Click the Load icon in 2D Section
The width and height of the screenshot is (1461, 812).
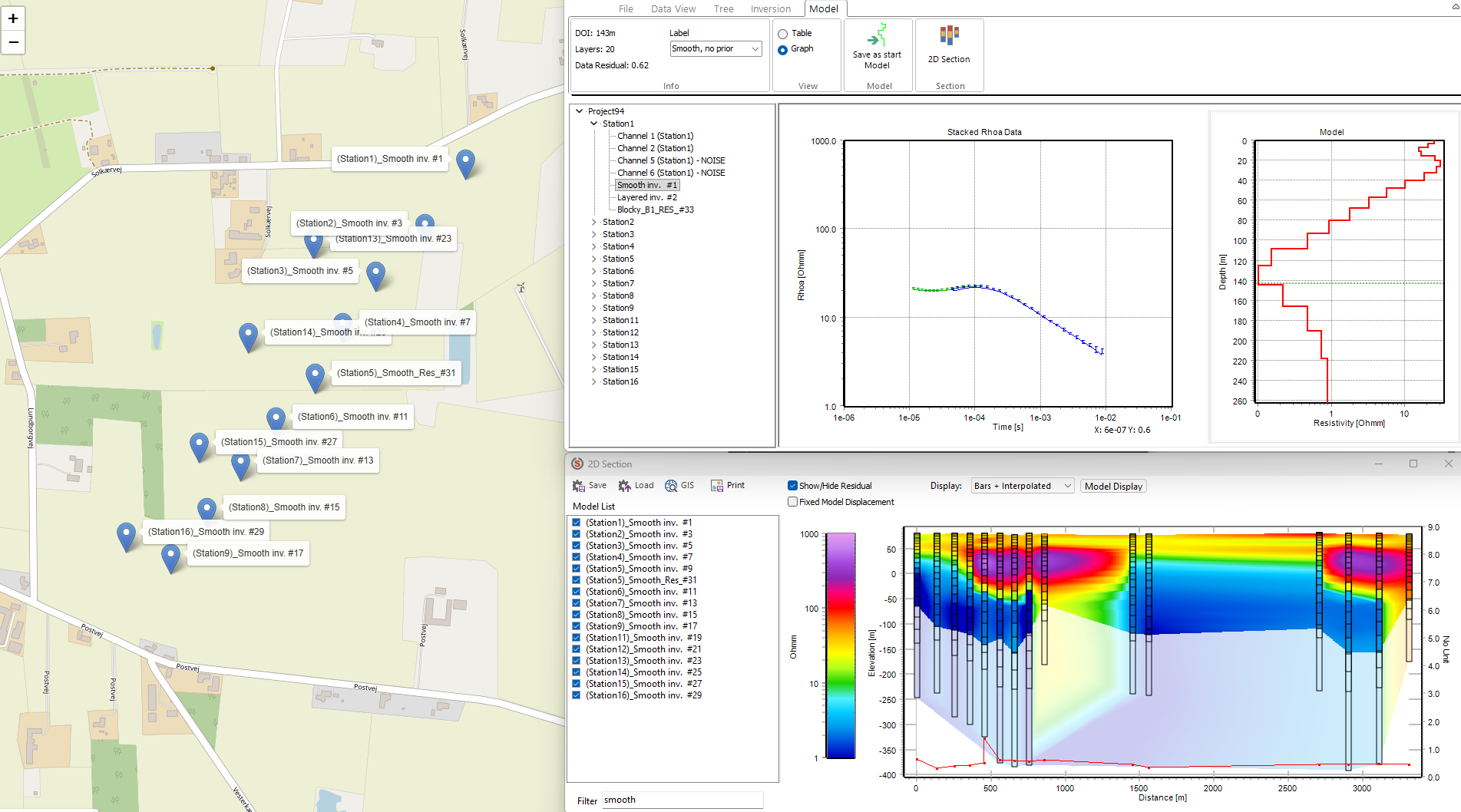(625, 486)
